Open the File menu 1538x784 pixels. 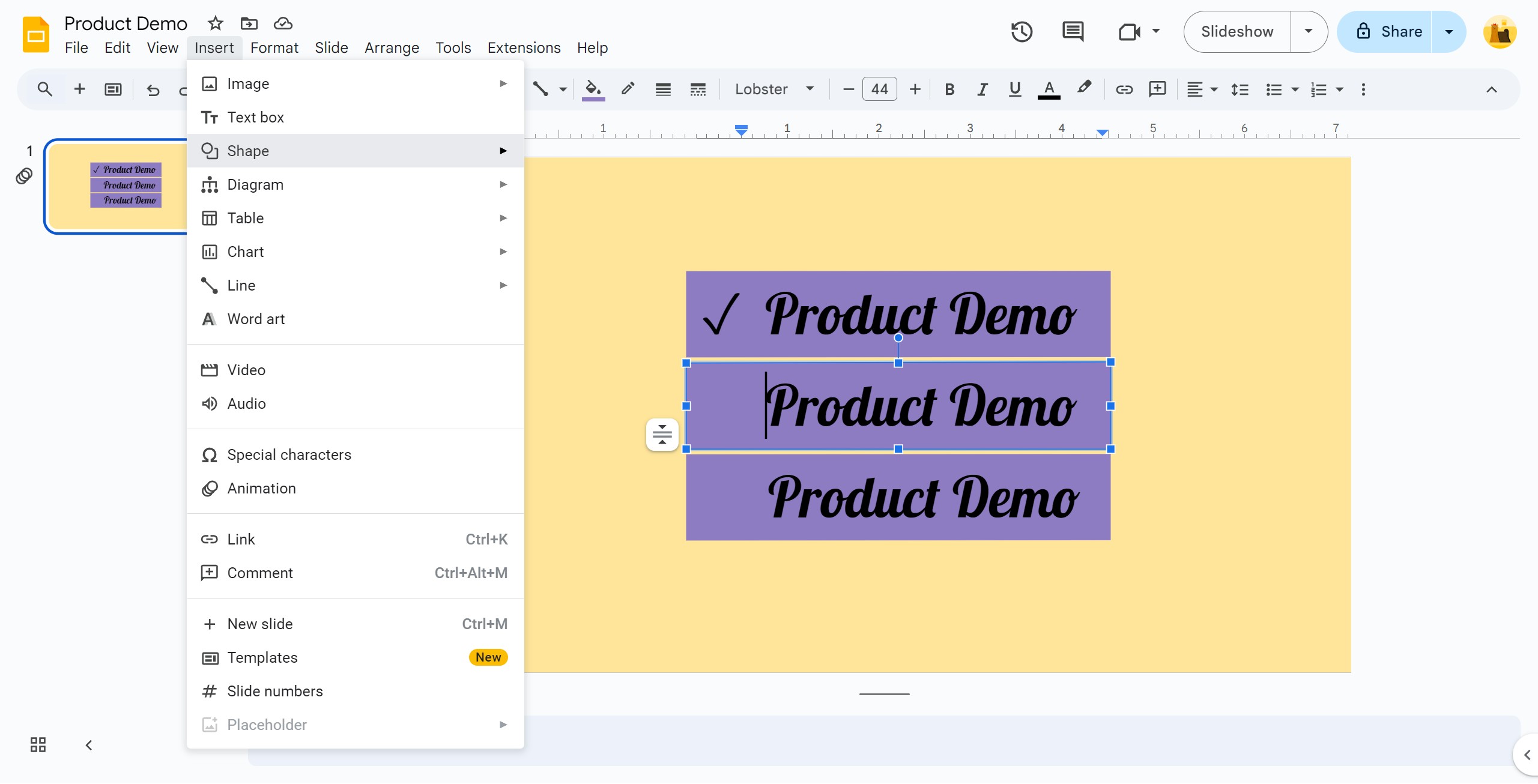click(76, 47)
